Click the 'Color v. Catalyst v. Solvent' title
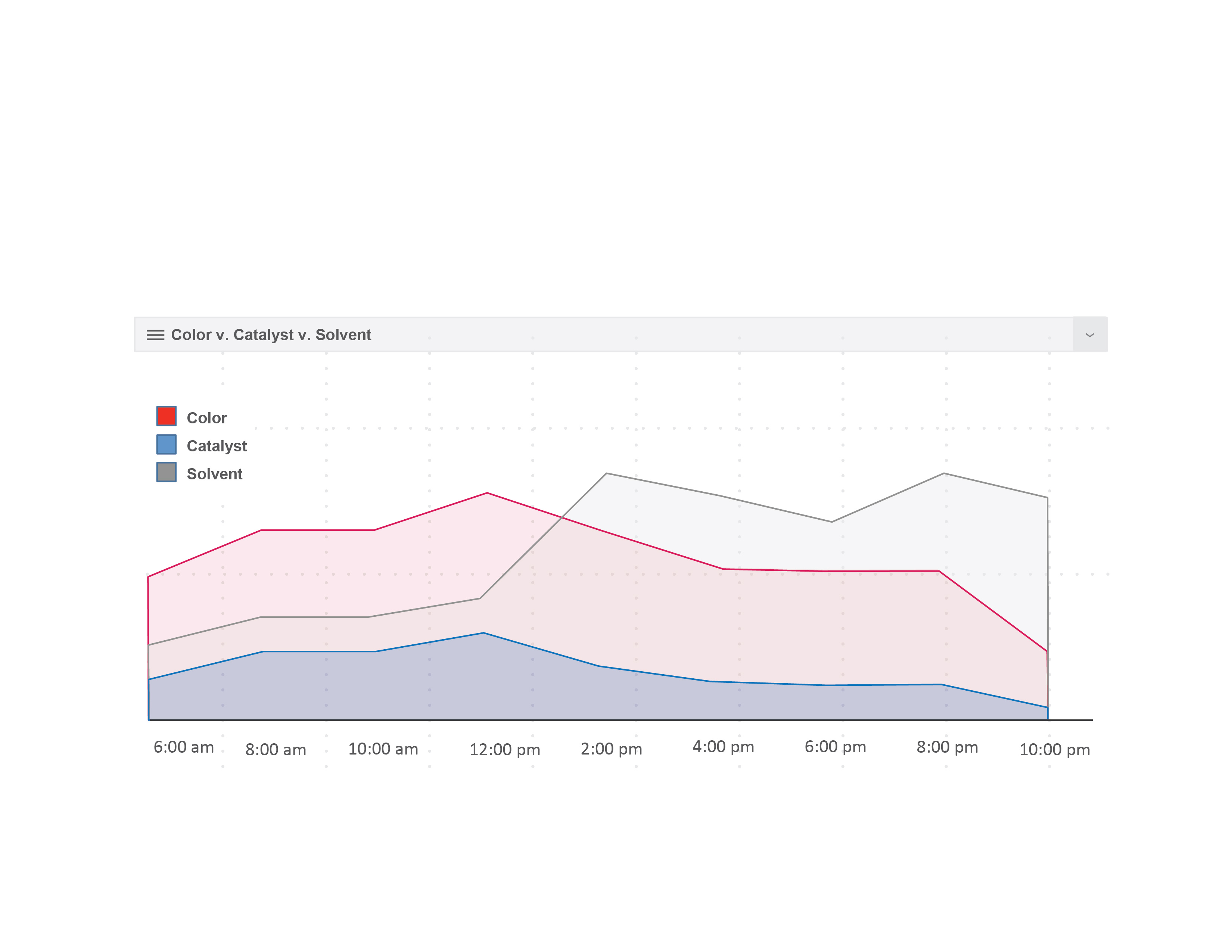Viewport: 1232px width, 952px height. point(271,335)
